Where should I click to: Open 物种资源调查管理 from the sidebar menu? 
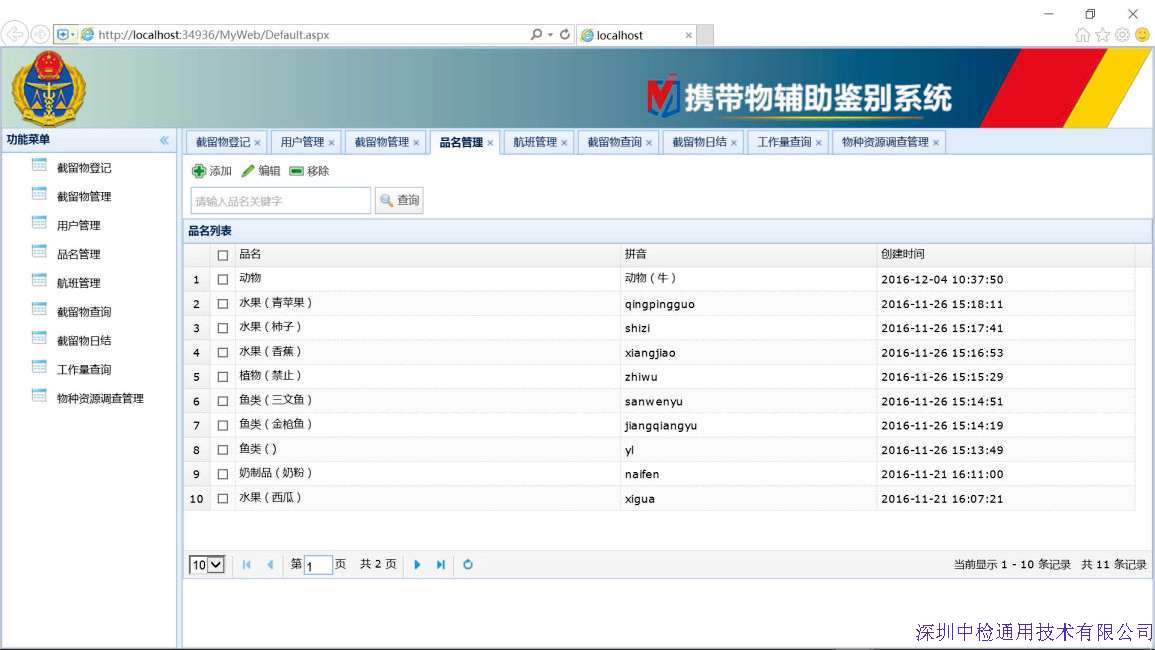point(100,399)
